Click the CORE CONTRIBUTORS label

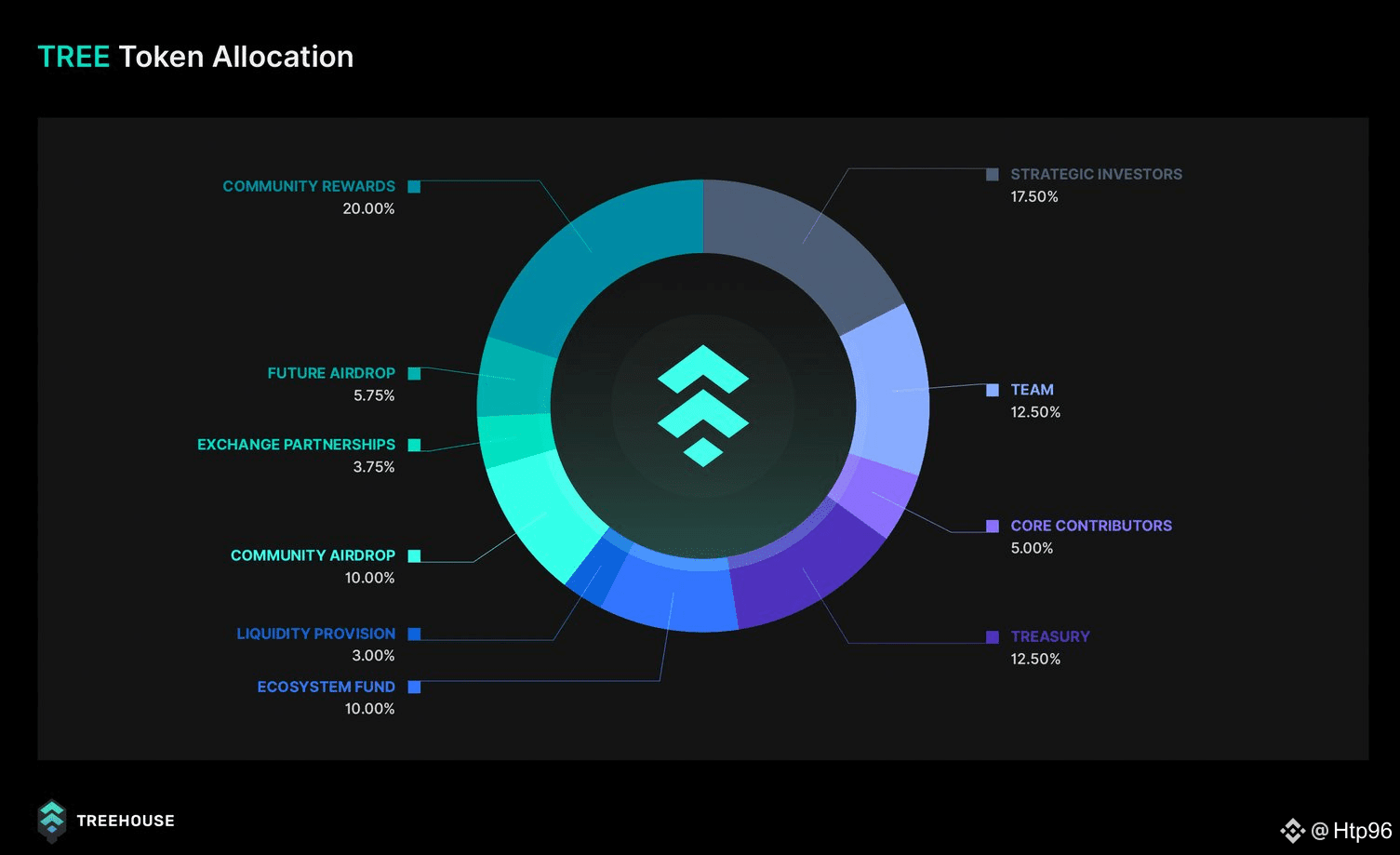click(1091, 527)
